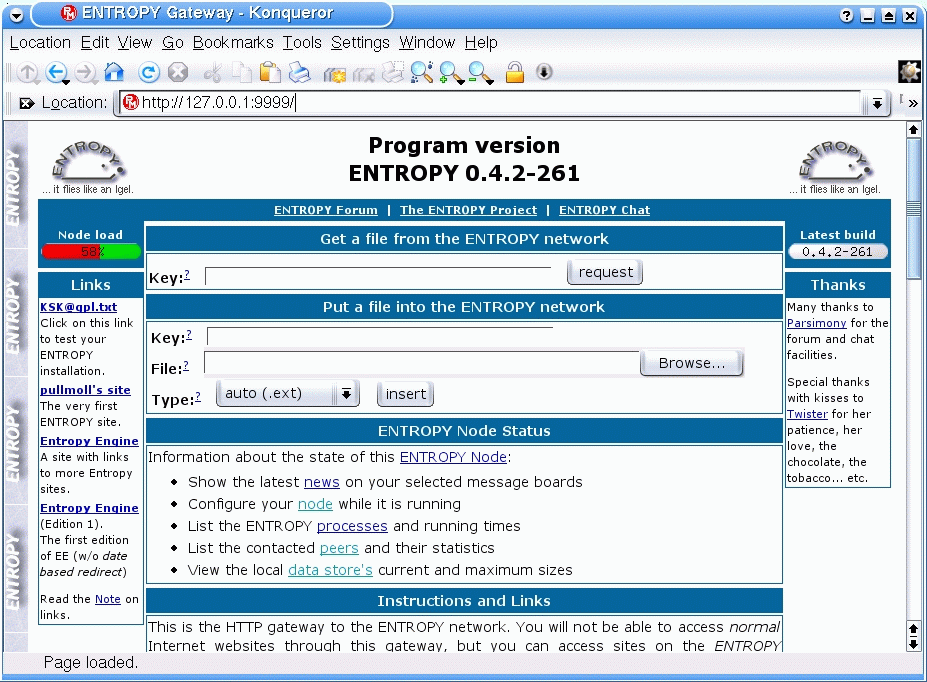This screenshot has height=682, width=927.
Task: Open the window menu icon in title bar
Action: point(16,15)
